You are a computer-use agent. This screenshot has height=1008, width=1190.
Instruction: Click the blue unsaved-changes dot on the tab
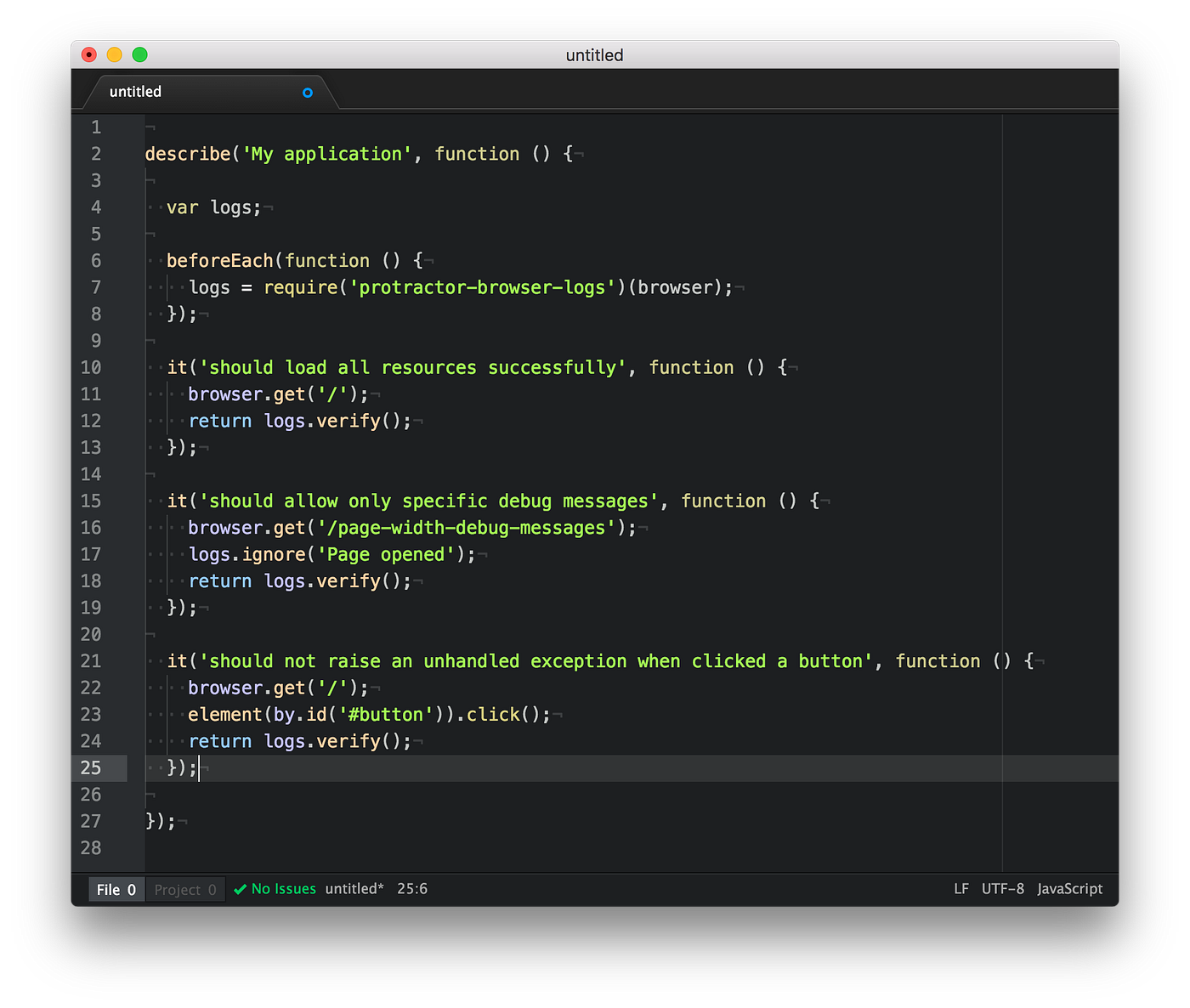pos(307,93)
